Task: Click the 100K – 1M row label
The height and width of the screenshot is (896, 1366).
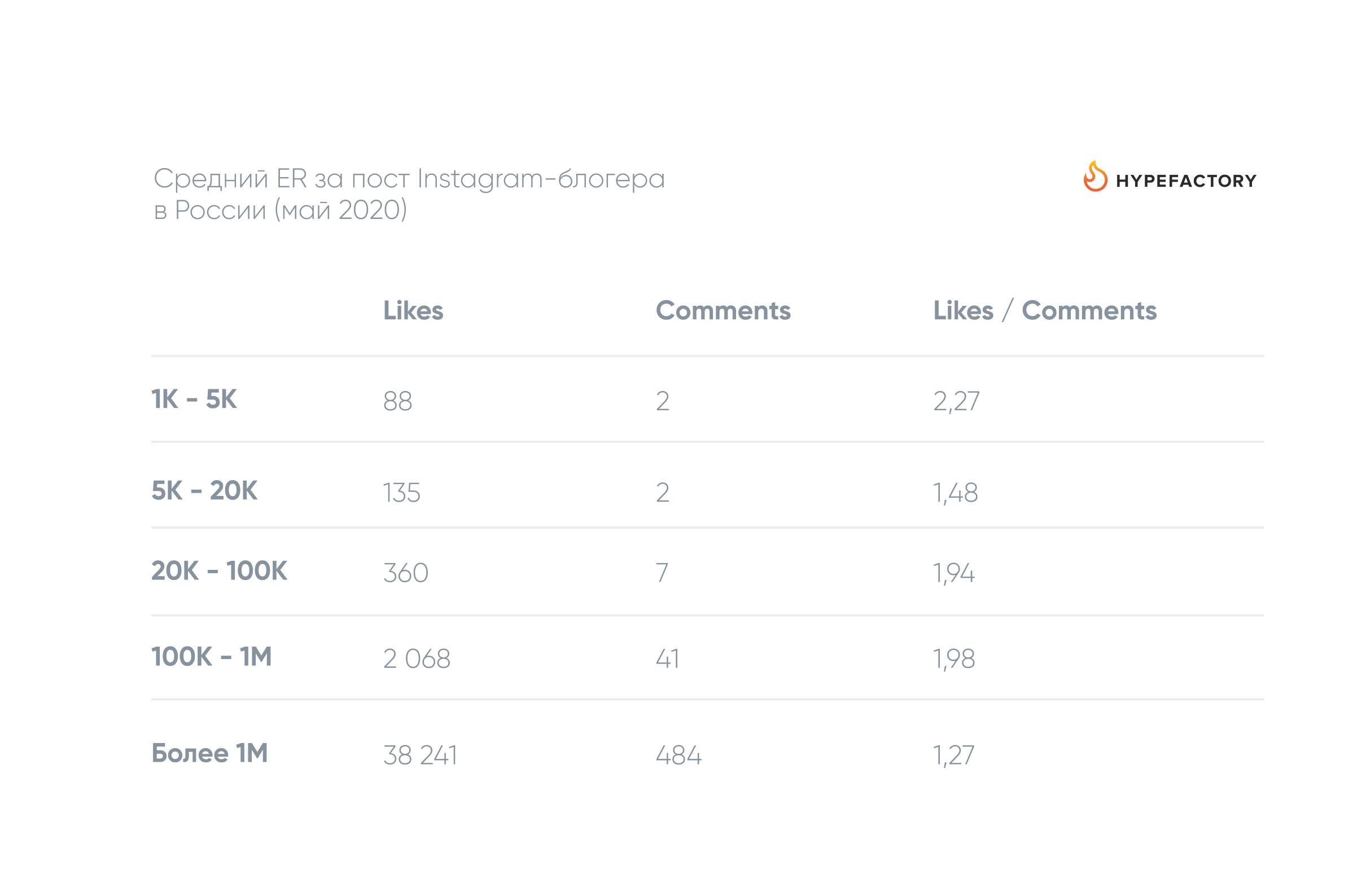Action: (x=212, y=657)
